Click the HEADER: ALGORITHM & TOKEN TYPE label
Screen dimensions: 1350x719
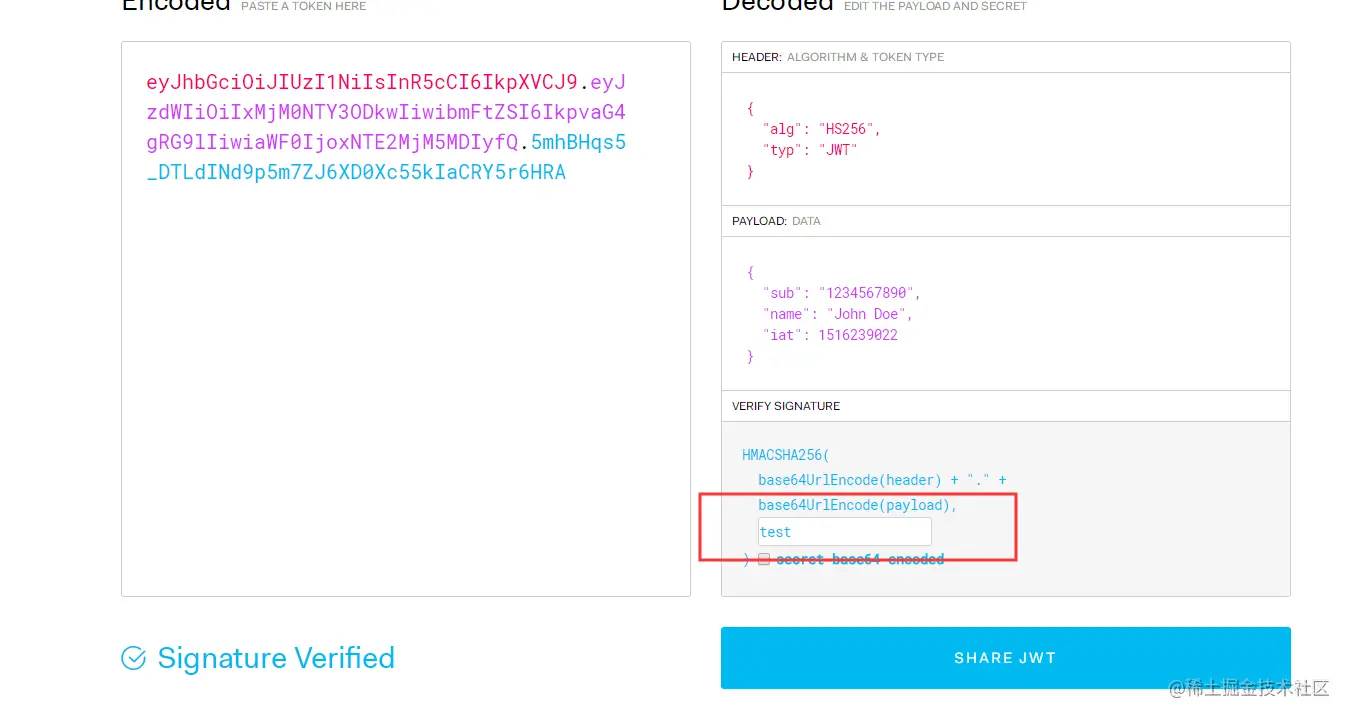(838, 57)
